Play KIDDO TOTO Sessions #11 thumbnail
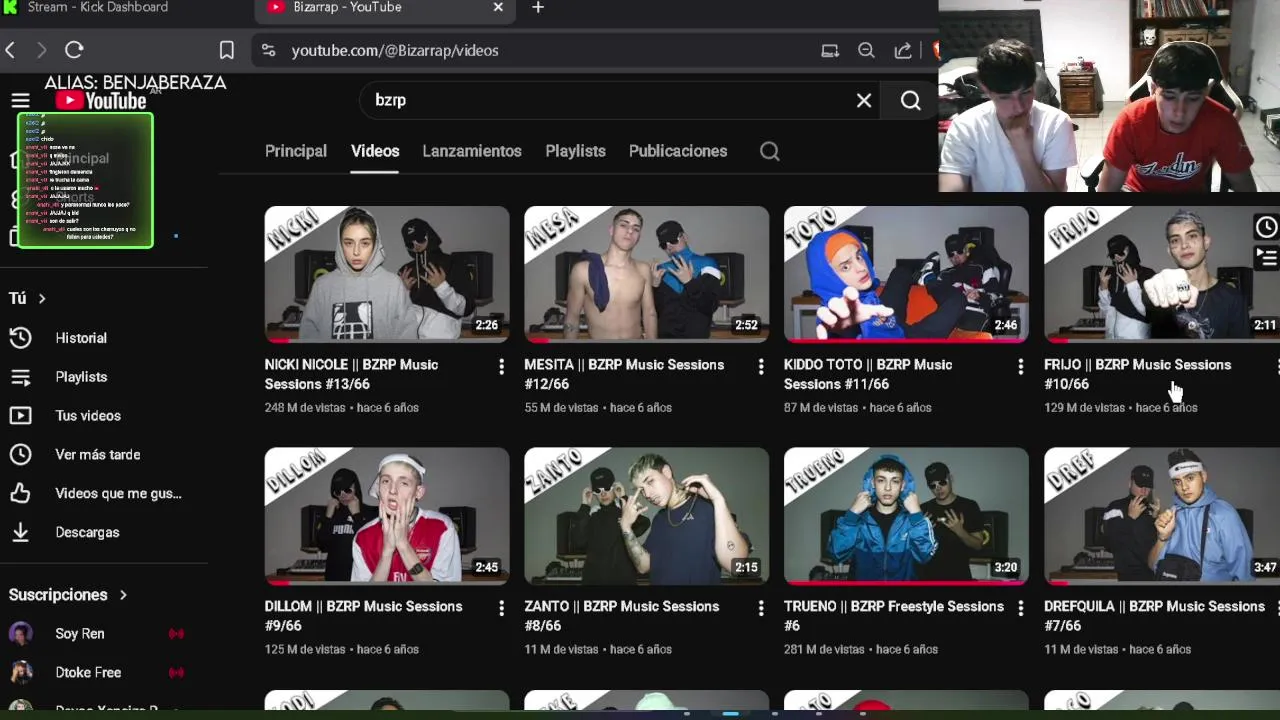Viewport: 1280px width, 720px height. pos(906,274)
